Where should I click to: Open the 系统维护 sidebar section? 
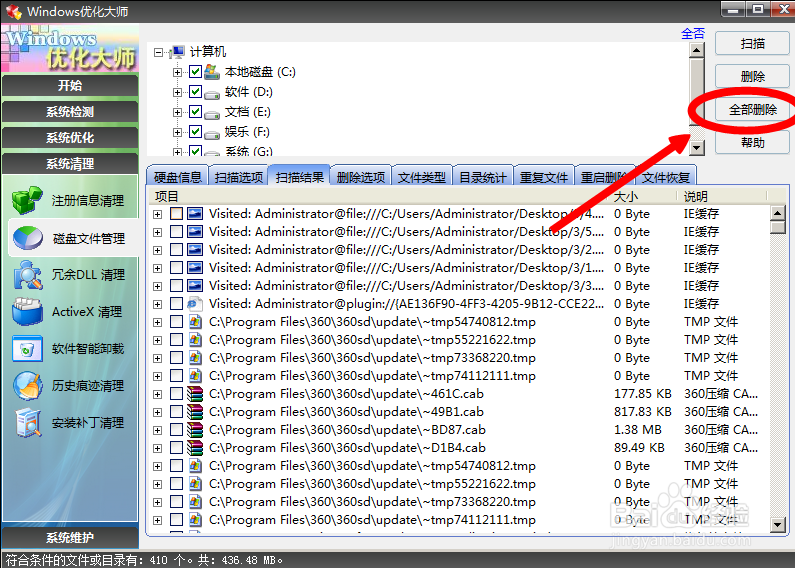[70, 538]
